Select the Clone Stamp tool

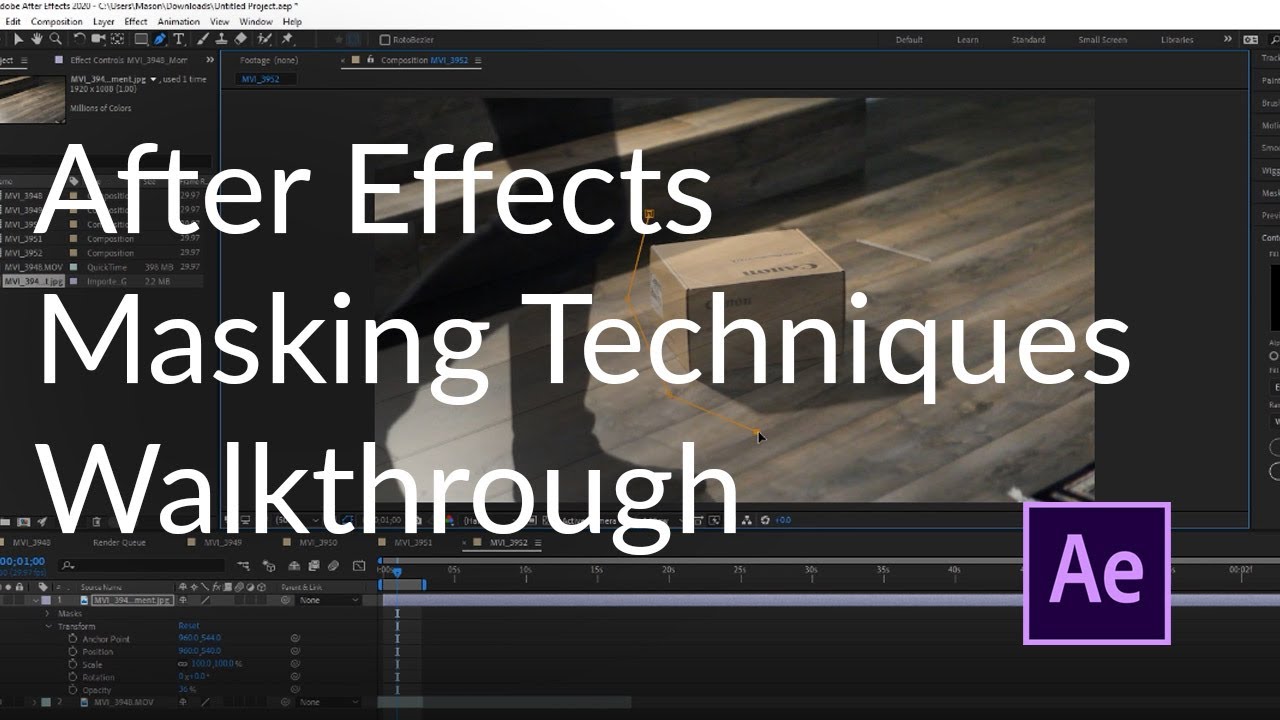click(x=221, y=39)
